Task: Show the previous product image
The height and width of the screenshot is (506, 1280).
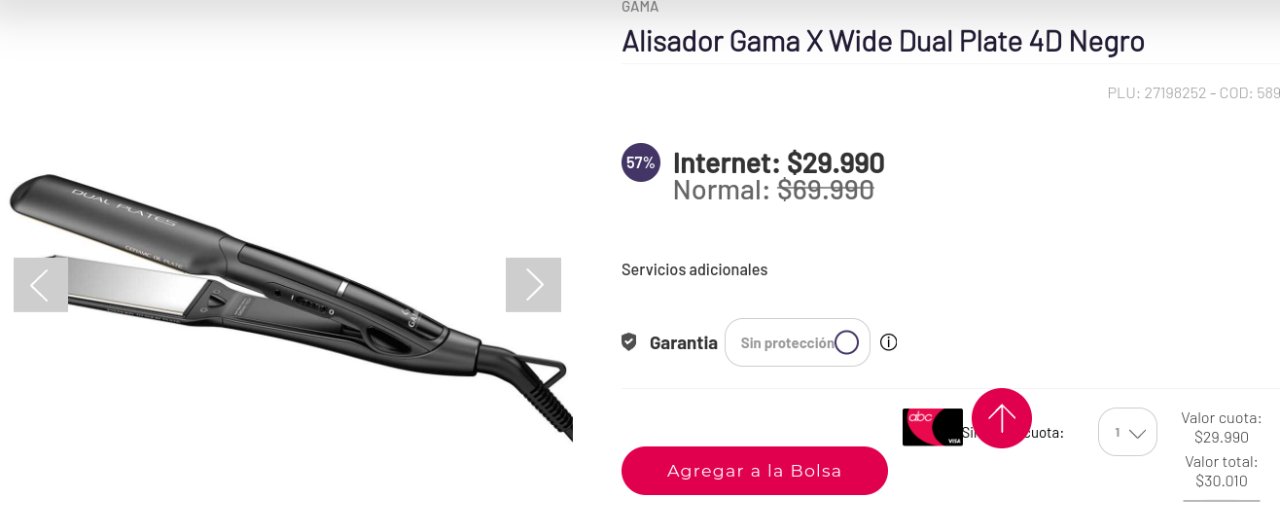Action: click(41, 285)
